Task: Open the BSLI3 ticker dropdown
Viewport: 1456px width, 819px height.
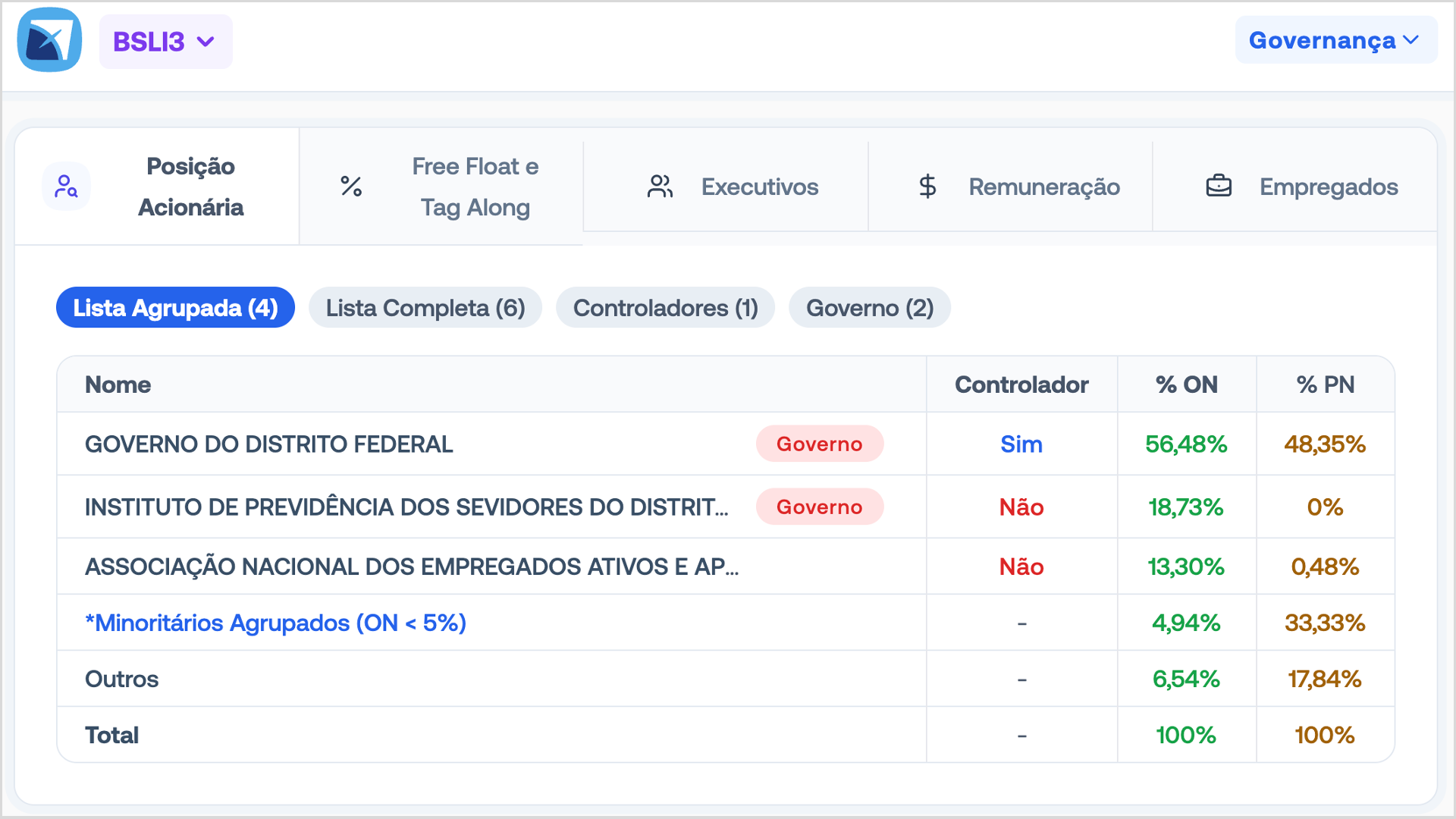Action: (165, 42)
